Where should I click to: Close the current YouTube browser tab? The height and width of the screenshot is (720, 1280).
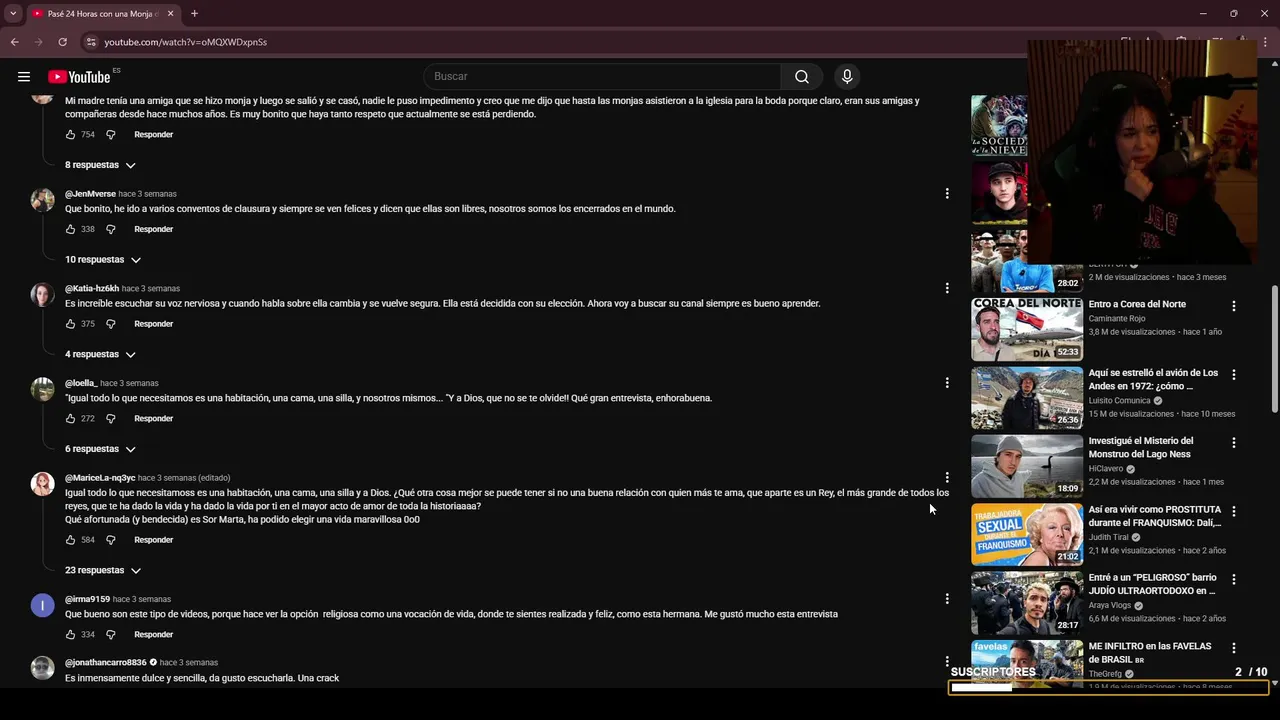pyautogui.click(x=170, y=13)
